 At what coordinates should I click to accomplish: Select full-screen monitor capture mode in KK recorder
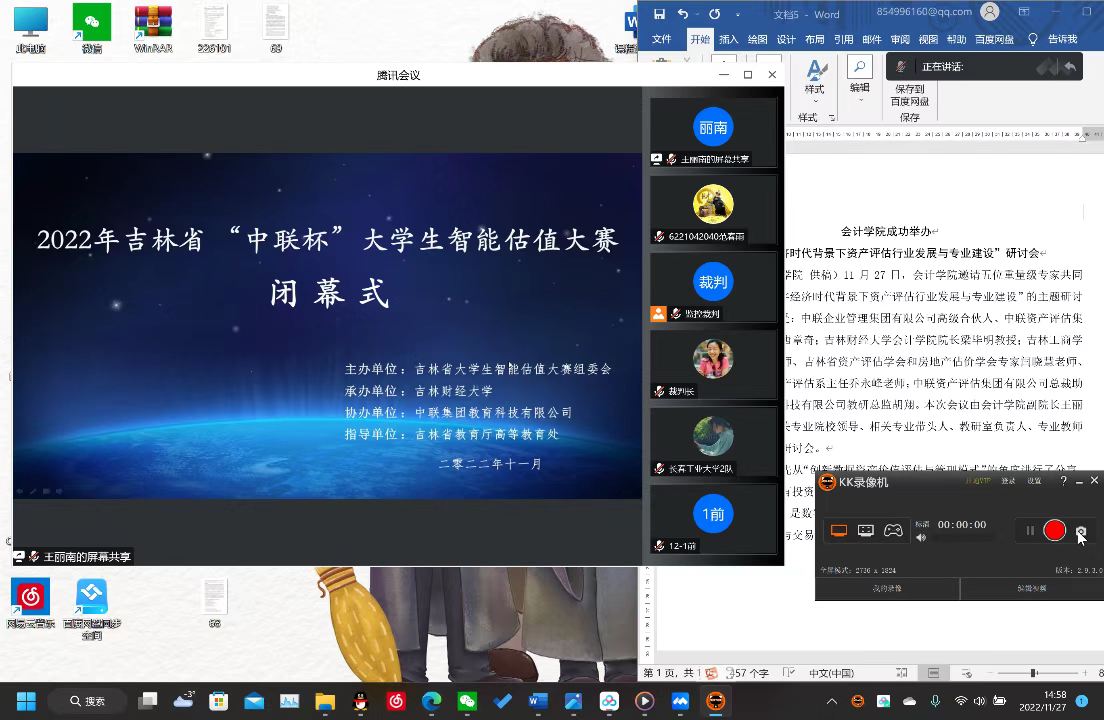pos(839,531)
